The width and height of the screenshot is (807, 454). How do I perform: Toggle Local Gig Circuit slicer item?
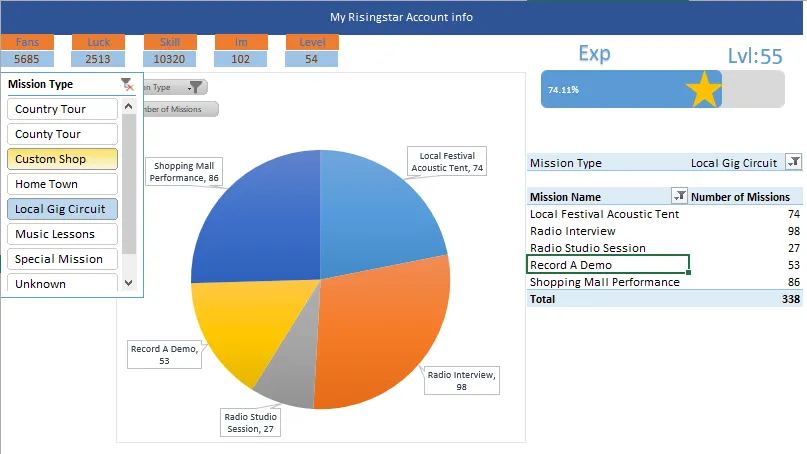pos(62,209)
